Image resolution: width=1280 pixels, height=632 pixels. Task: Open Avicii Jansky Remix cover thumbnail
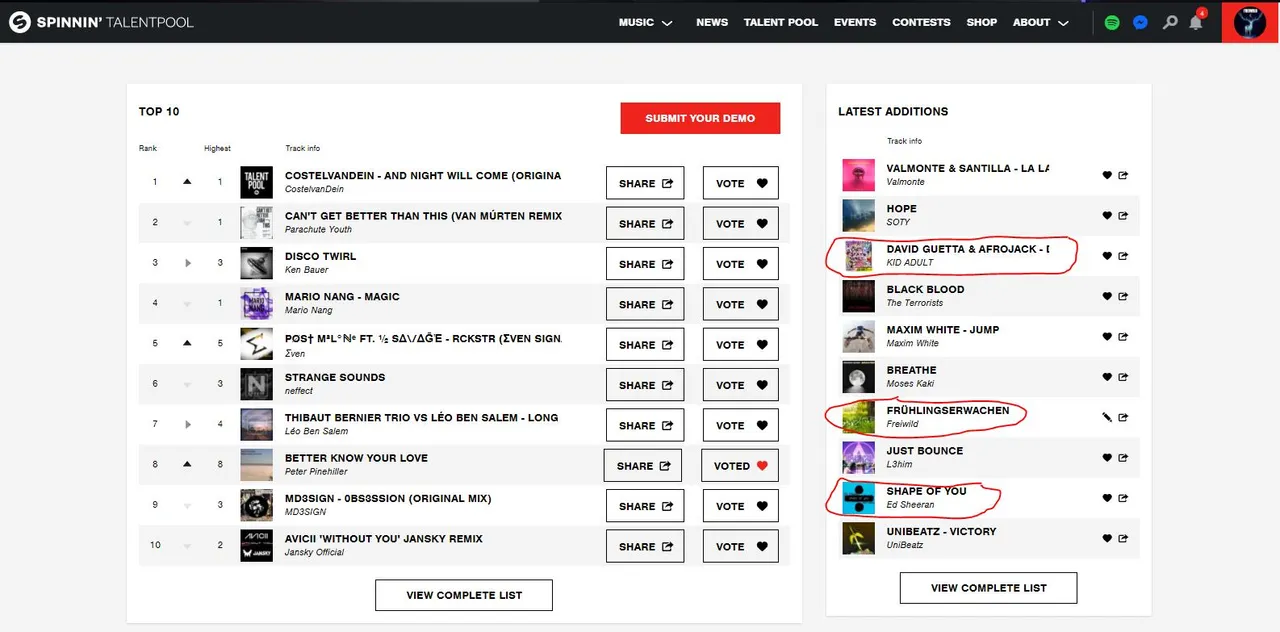[x=257, y=546]
